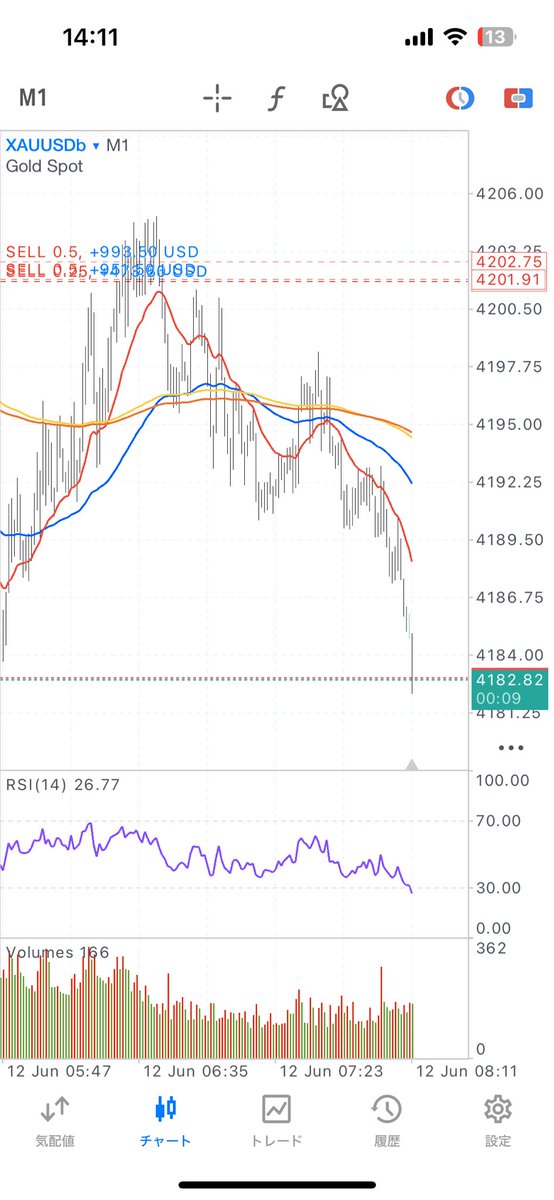Switch to the トレード trade tab

276,1120
